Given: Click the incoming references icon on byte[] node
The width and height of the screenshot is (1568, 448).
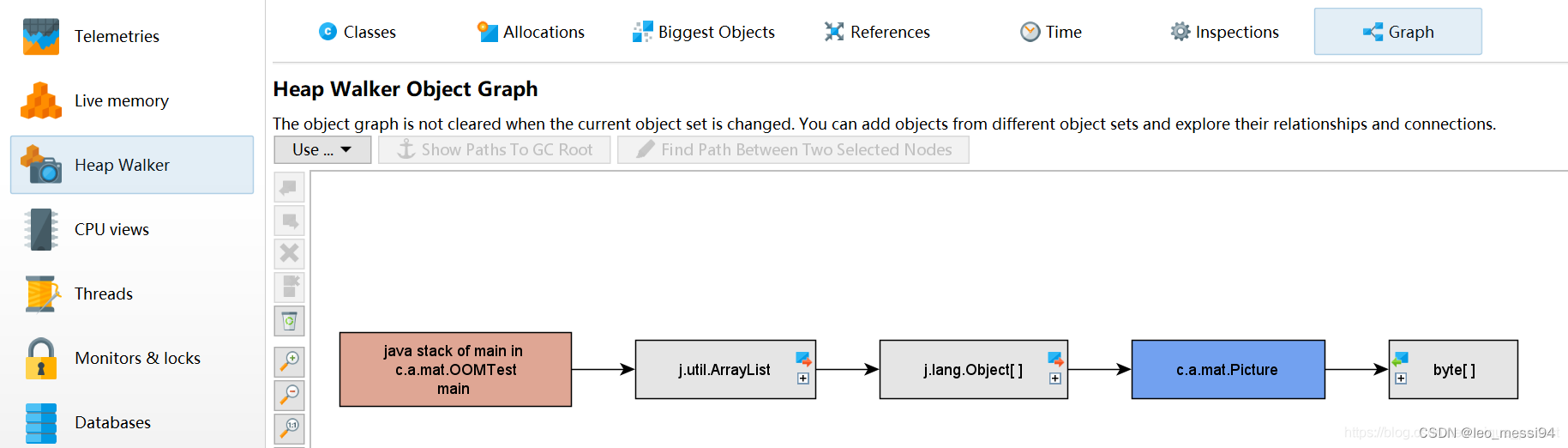Looking at the screenshot, I should [1400, 359].
